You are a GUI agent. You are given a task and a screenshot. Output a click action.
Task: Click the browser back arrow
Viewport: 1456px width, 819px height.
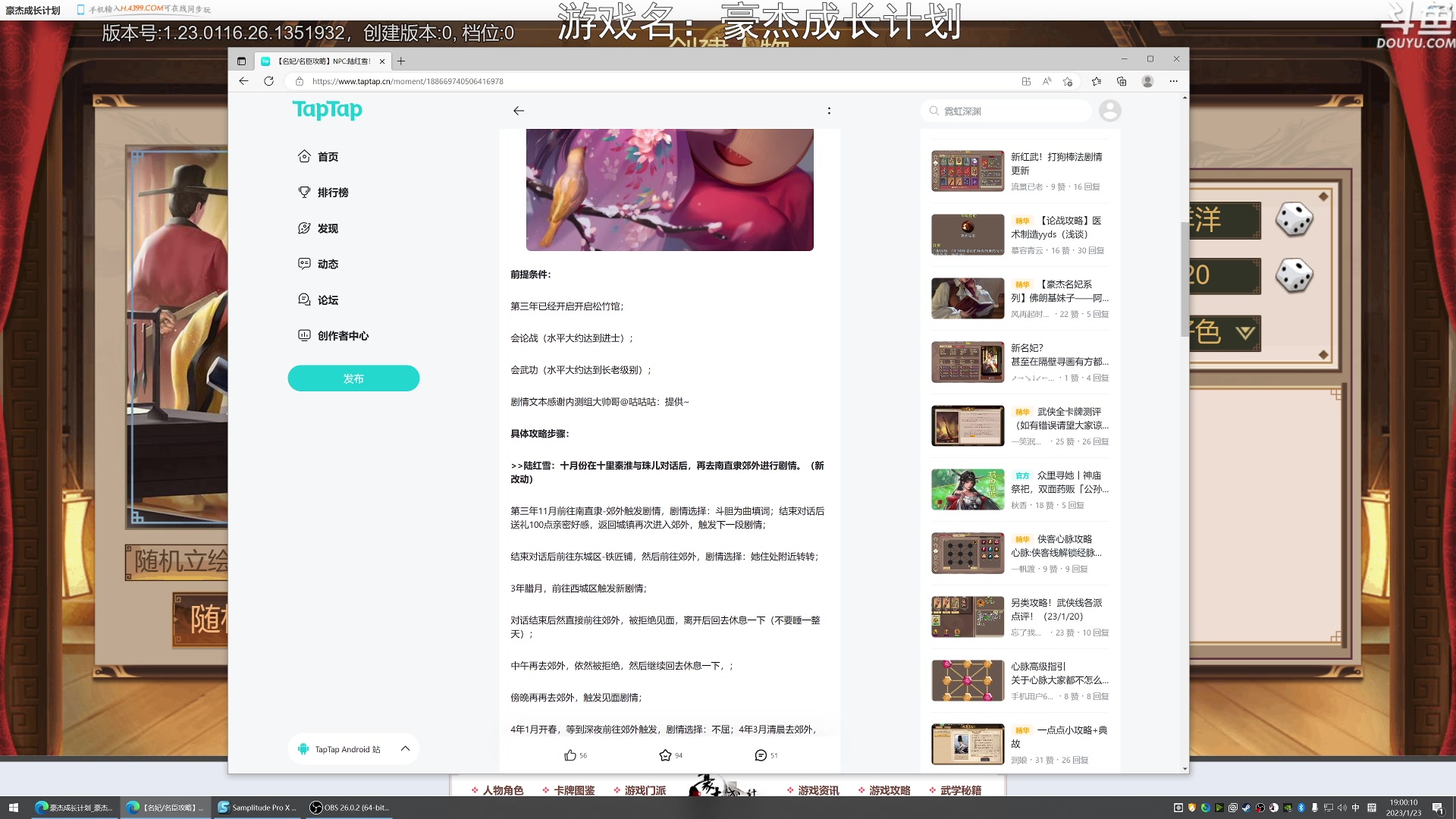click(243, 81)
